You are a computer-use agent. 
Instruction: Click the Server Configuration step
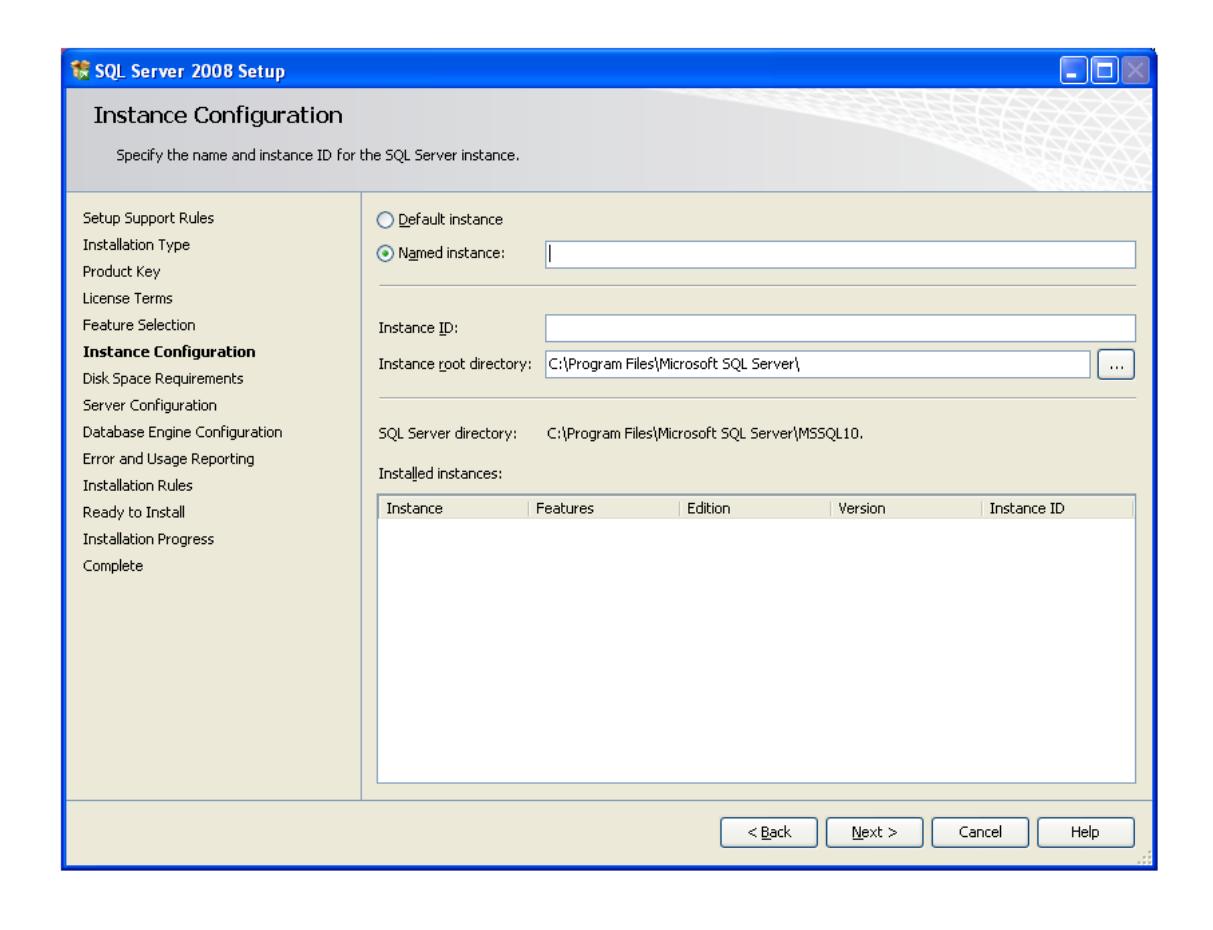(x=150, y=405)
